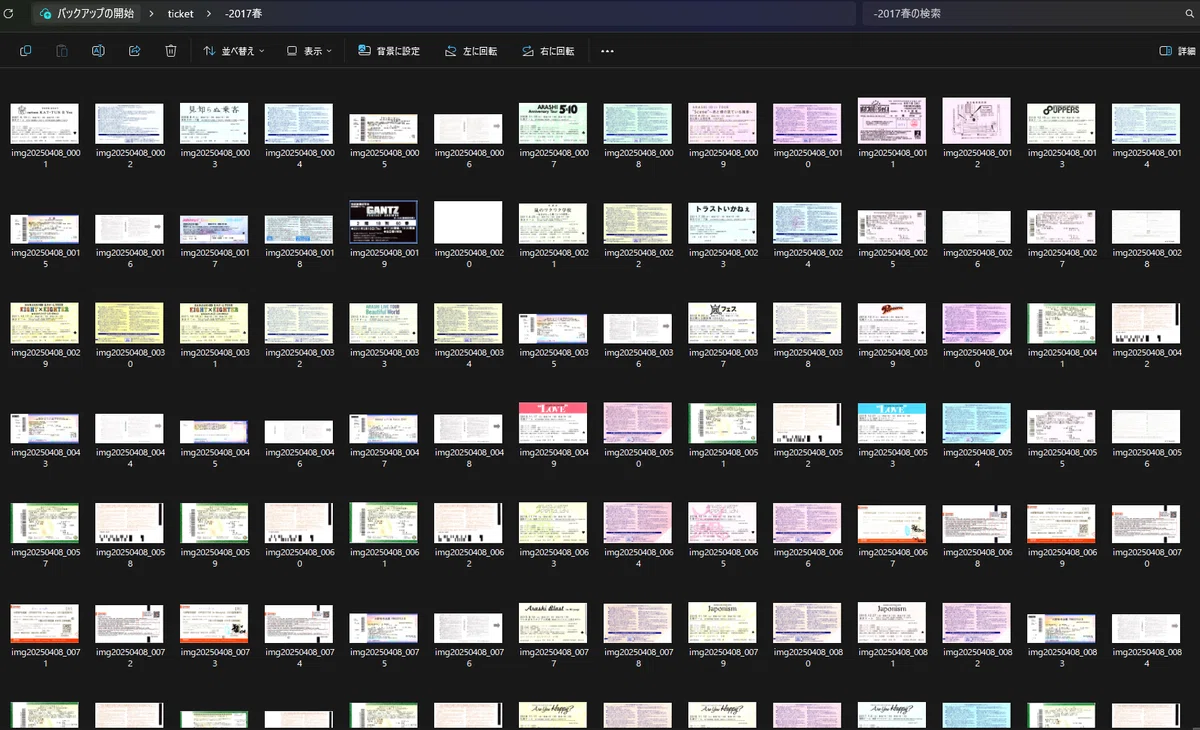
Task: Select thumbnail img20250408_0003
Action: tap(214, 122)
